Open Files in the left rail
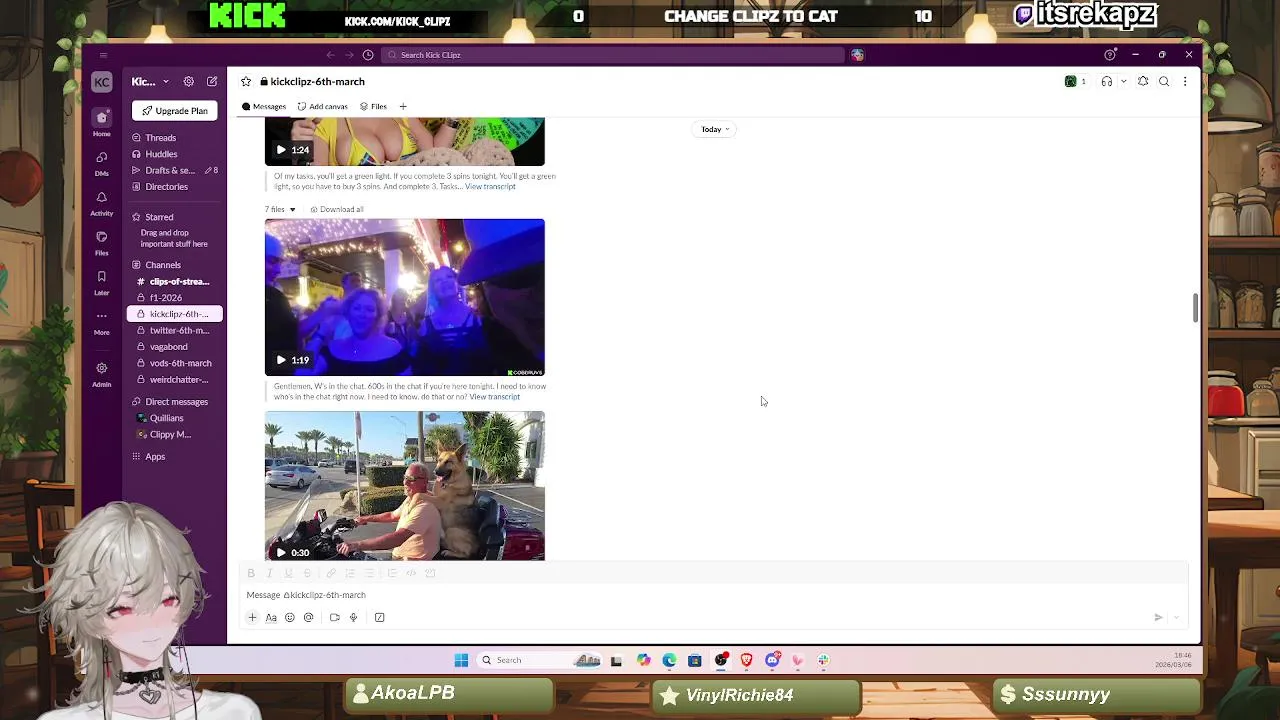1280x720 pixels. pyautogui.click(x=101, y=243)
